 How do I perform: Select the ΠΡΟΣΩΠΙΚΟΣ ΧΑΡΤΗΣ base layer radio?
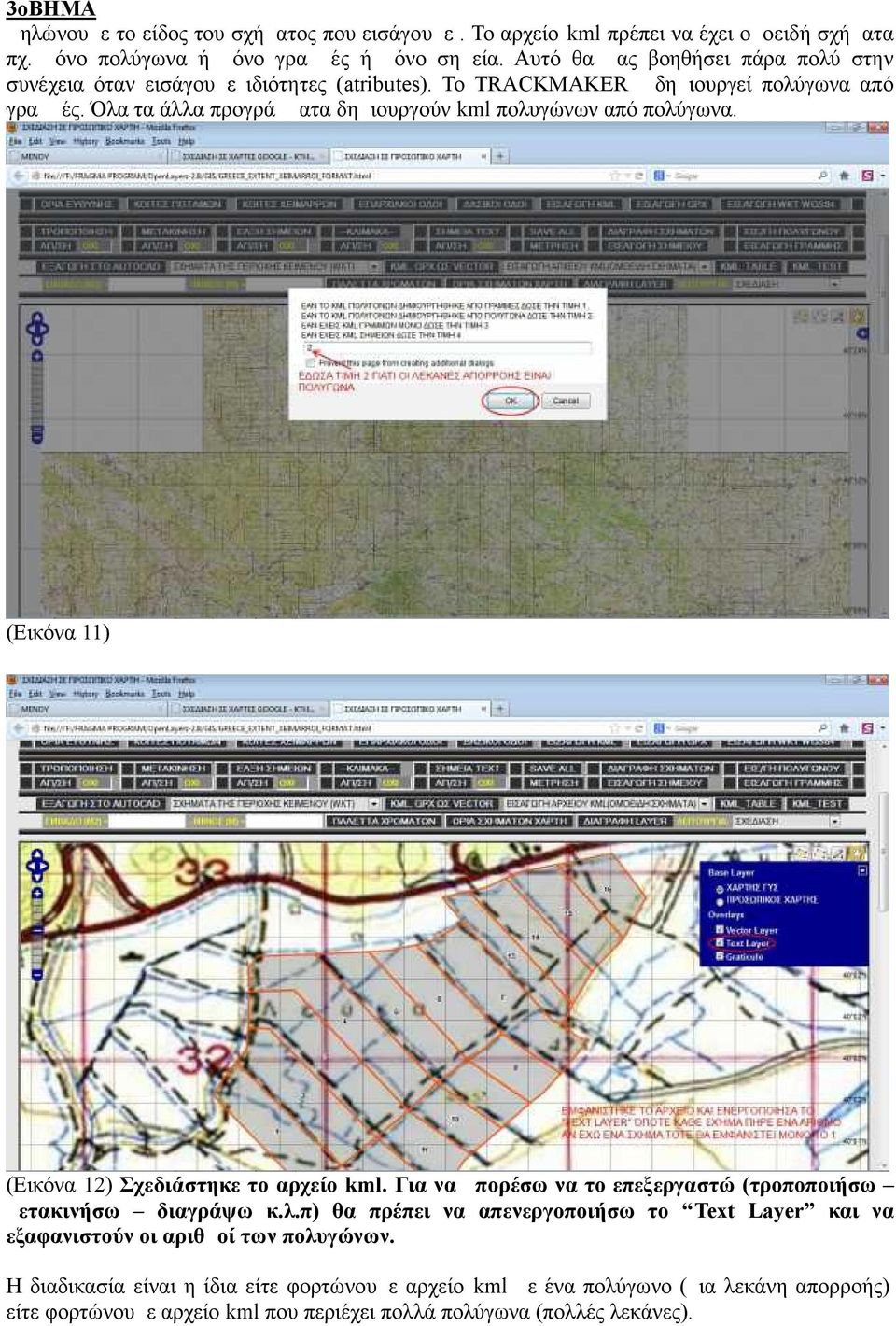[720, 900]
